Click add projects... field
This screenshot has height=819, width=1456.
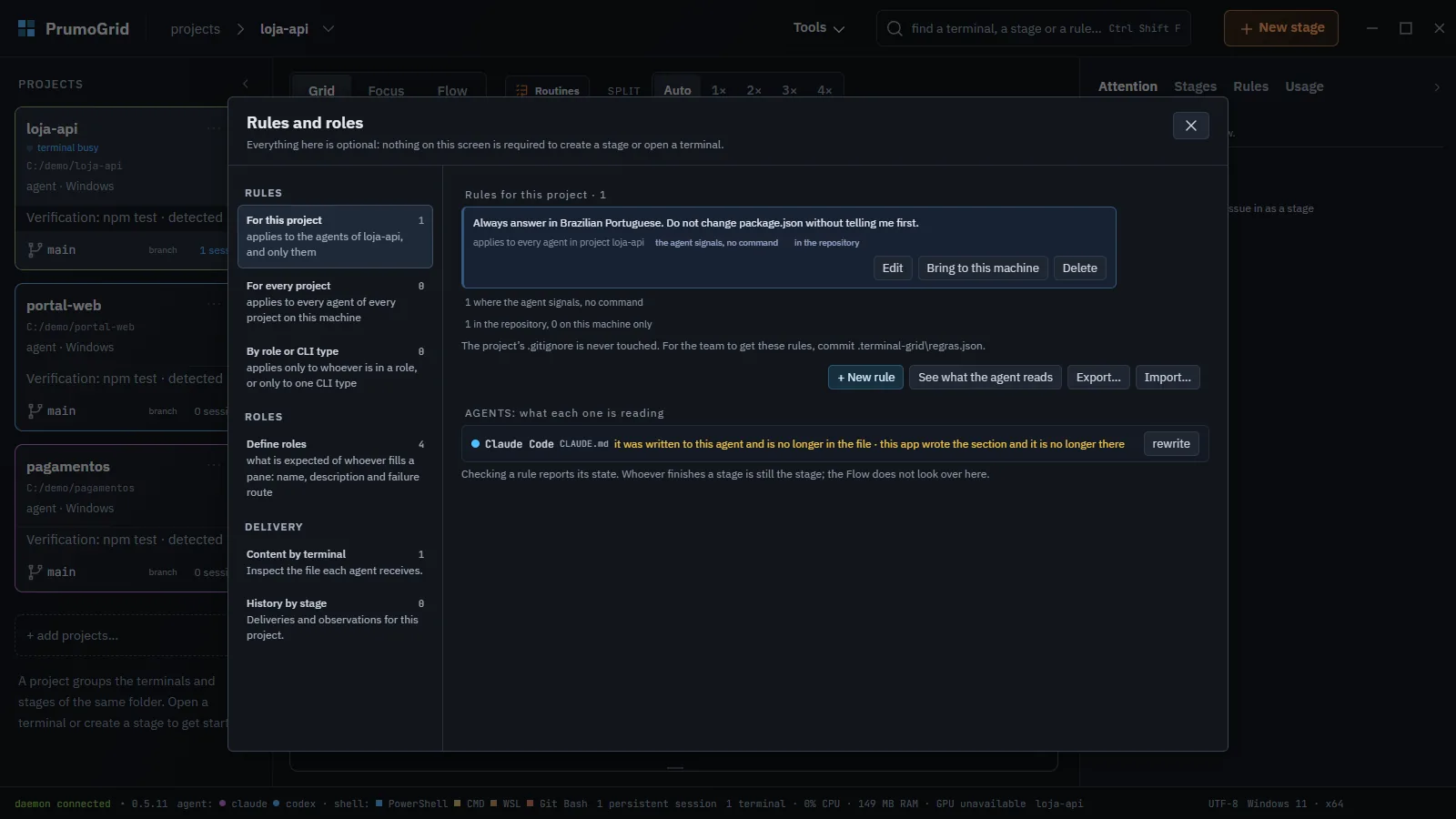pyautogui.click(x=121, y=635)
